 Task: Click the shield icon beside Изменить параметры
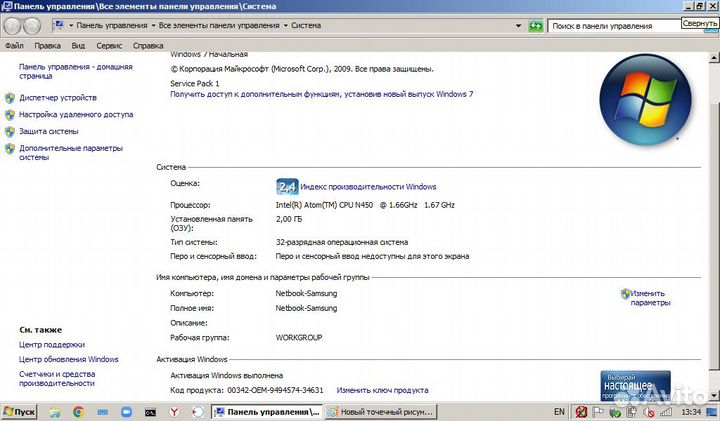click(x=625, y=294)
